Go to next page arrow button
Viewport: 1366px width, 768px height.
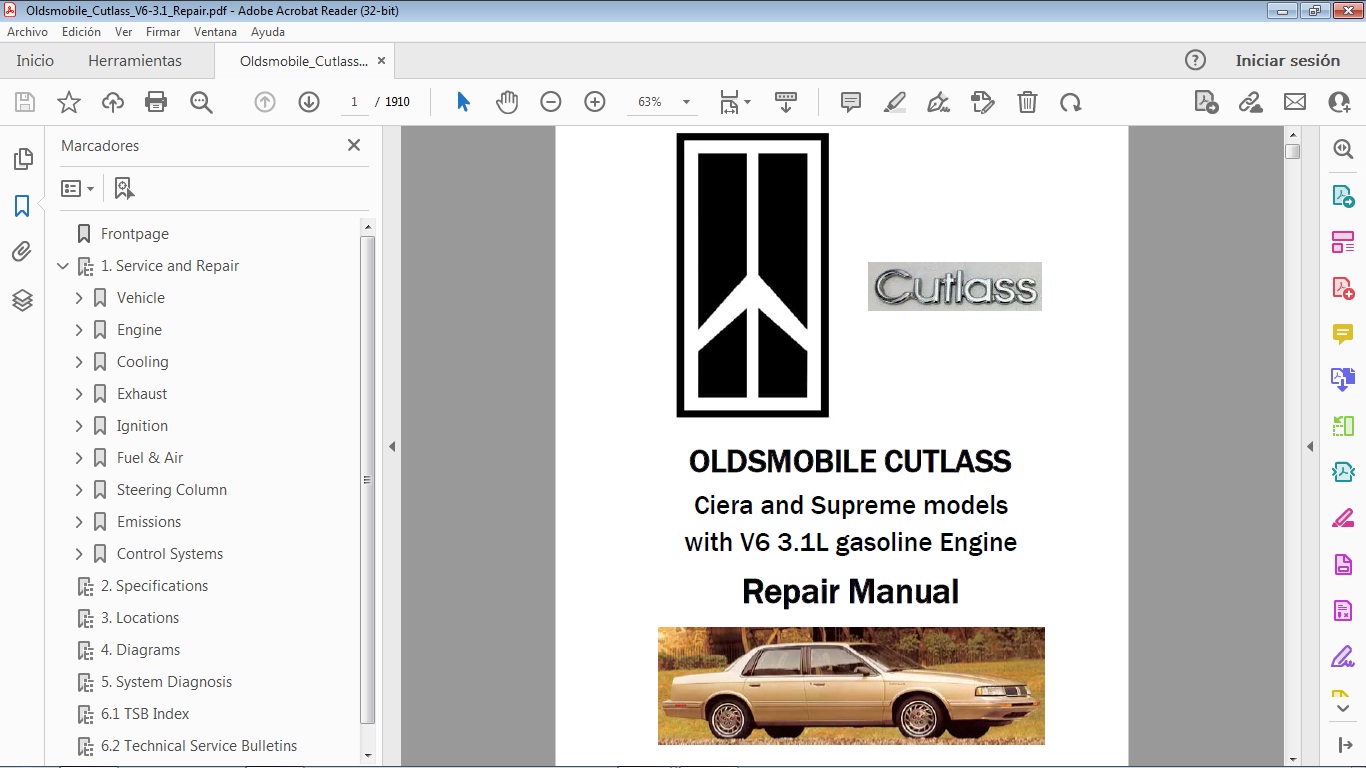pos(309,102)
